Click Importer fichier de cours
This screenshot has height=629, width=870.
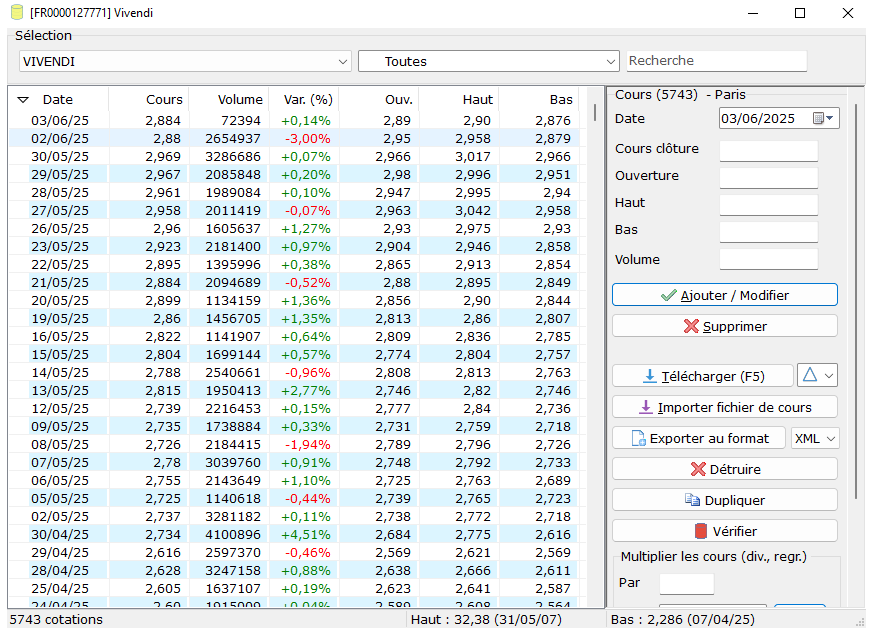[725, 407]
